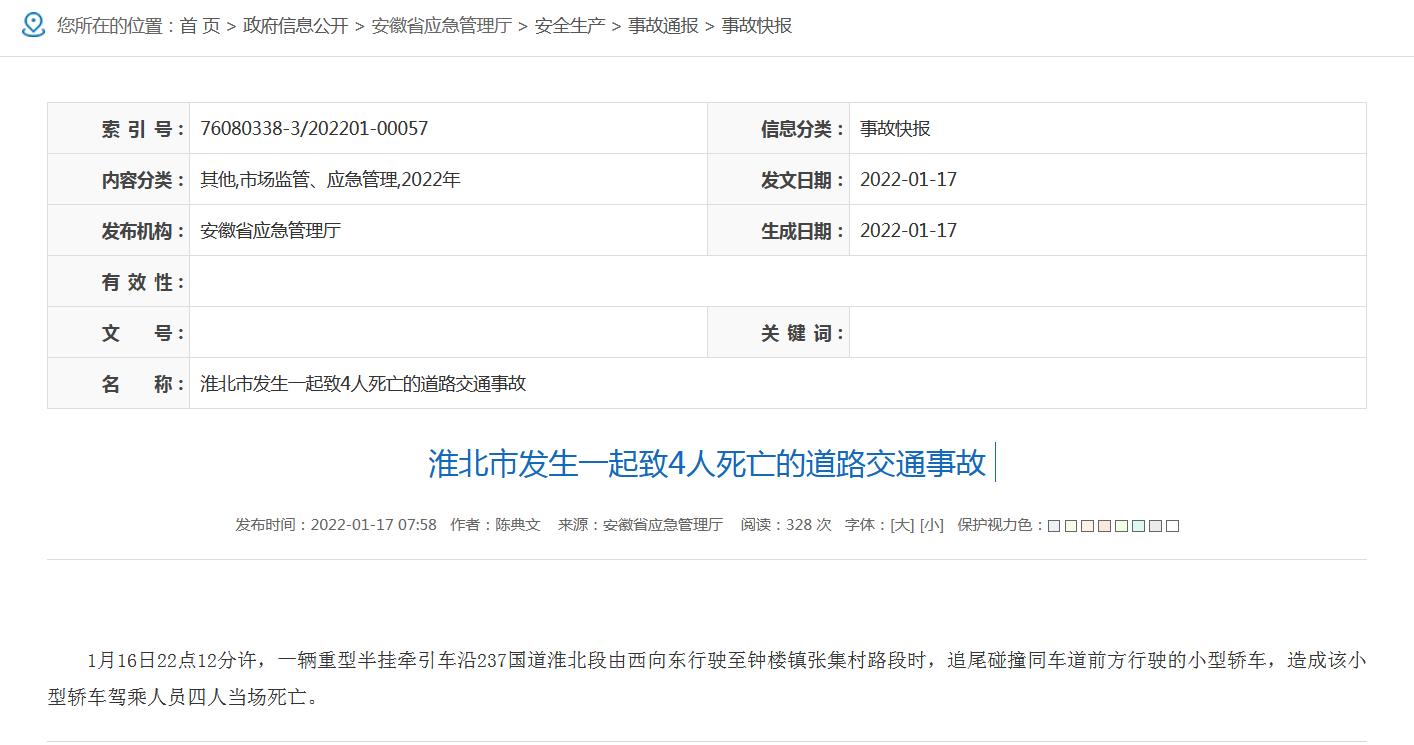The height and width of the screenshot is (745, 1414).
Task: Choose the white eye-protection color
Action: [1173, 526]
